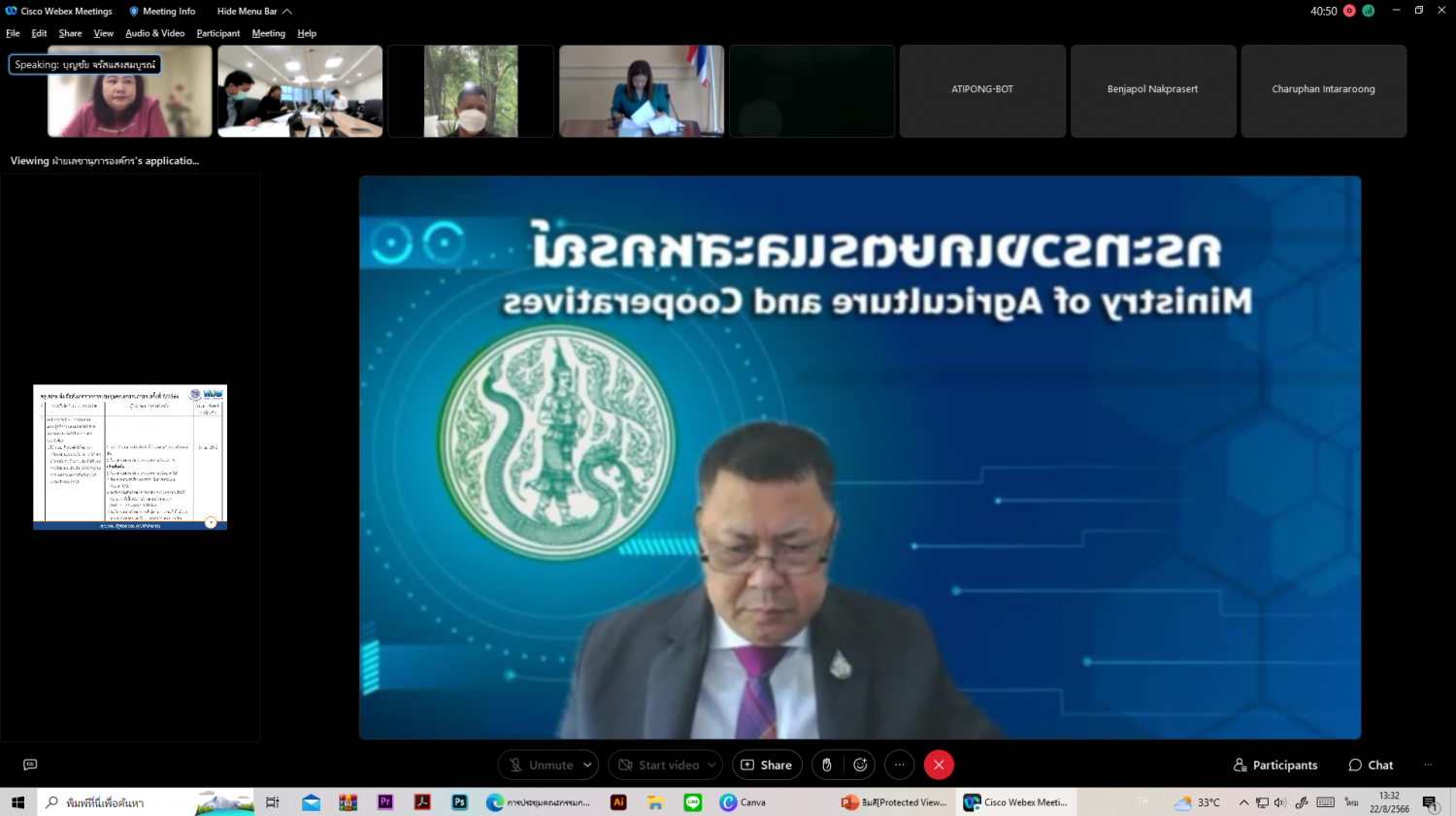Image resolution: width=1456 pixels, height=816 pixels.
Task: Switch to the Canva taskbar app
Action: 744,802
